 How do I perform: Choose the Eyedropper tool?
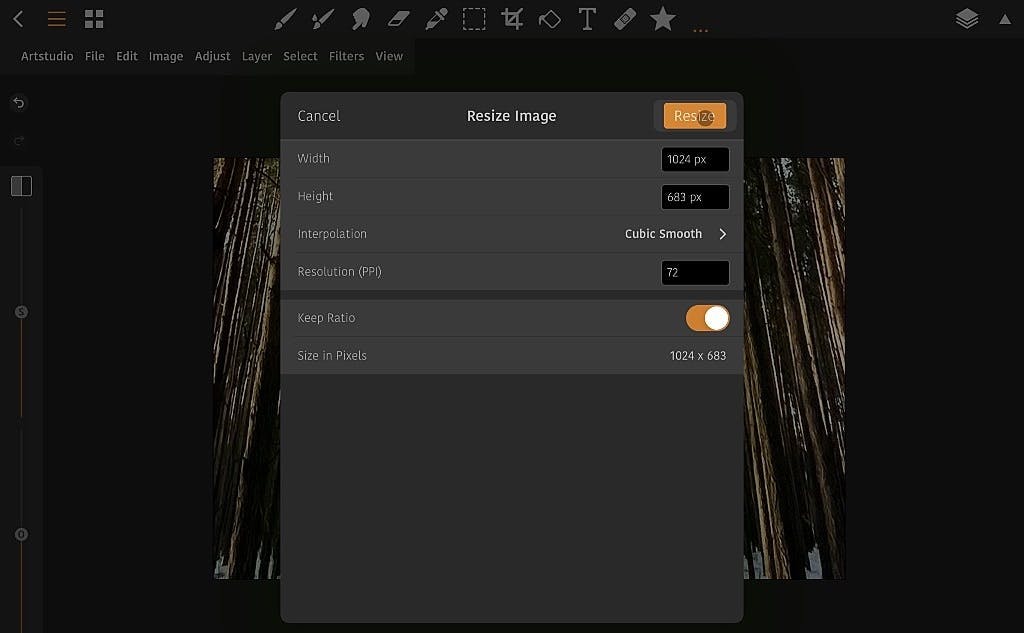436,19
